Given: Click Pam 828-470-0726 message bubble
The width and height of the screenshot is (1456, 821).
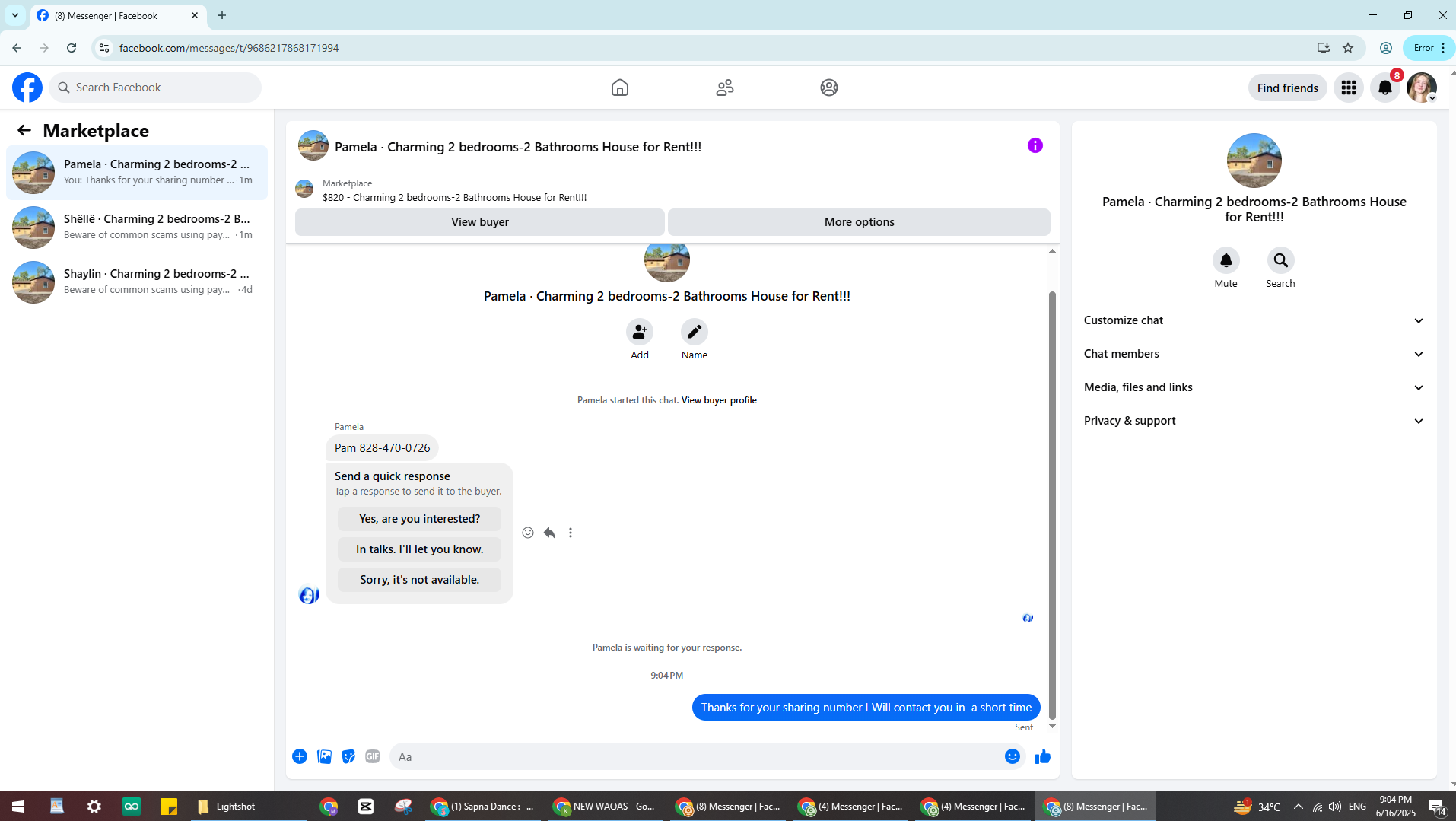Looking at the screenshot, I should pos(382,448).
